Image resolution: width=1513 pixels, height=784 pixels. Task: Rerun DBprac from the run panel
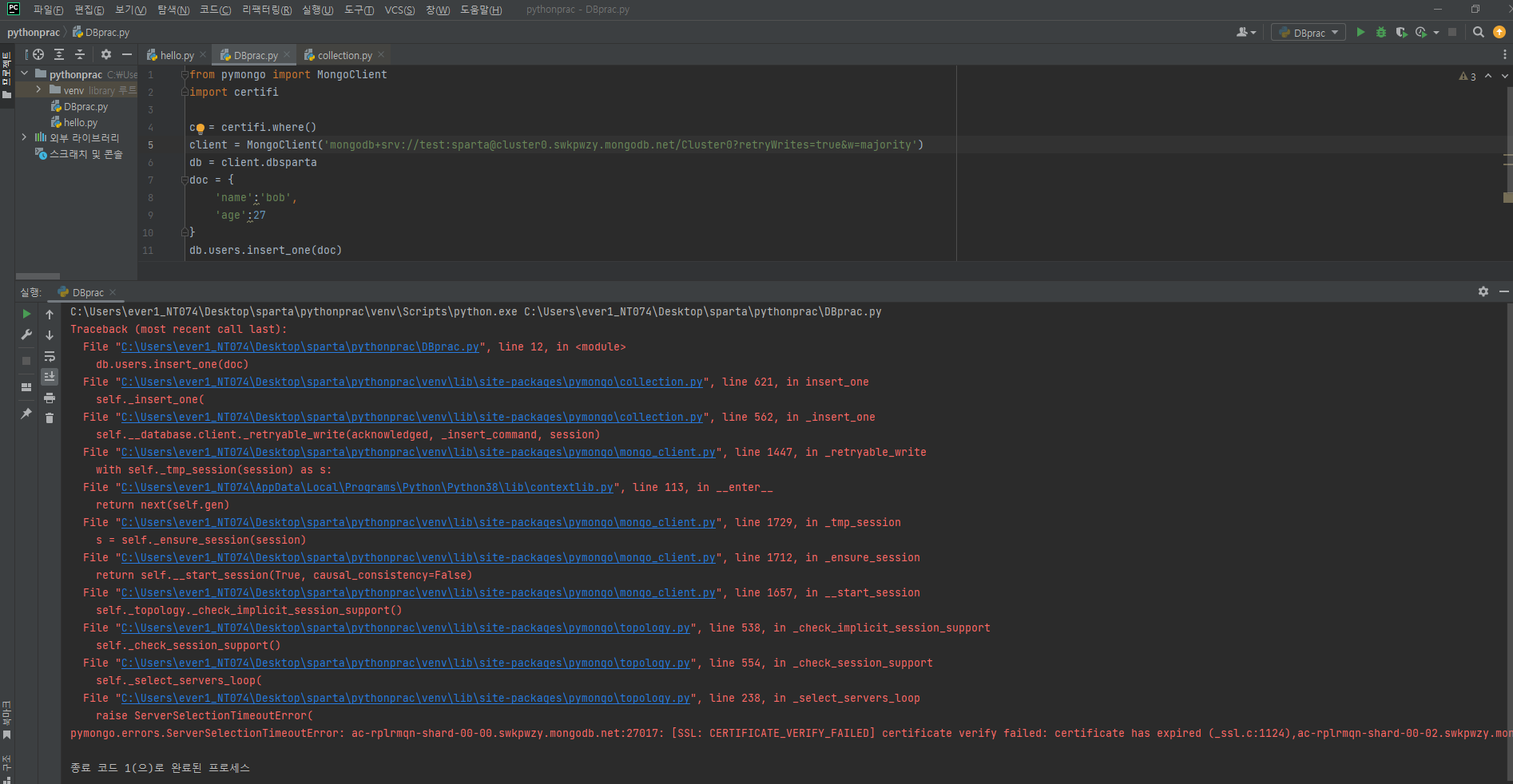coord(26,314)
